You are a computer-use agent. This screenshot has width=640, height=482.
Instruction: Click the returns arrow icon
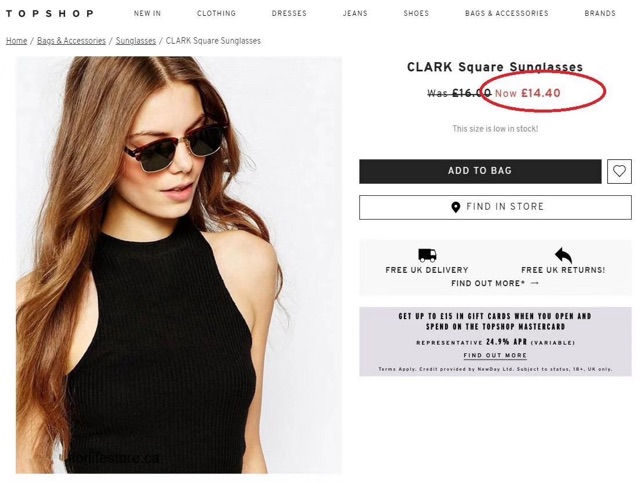click(x=563, y=255)
